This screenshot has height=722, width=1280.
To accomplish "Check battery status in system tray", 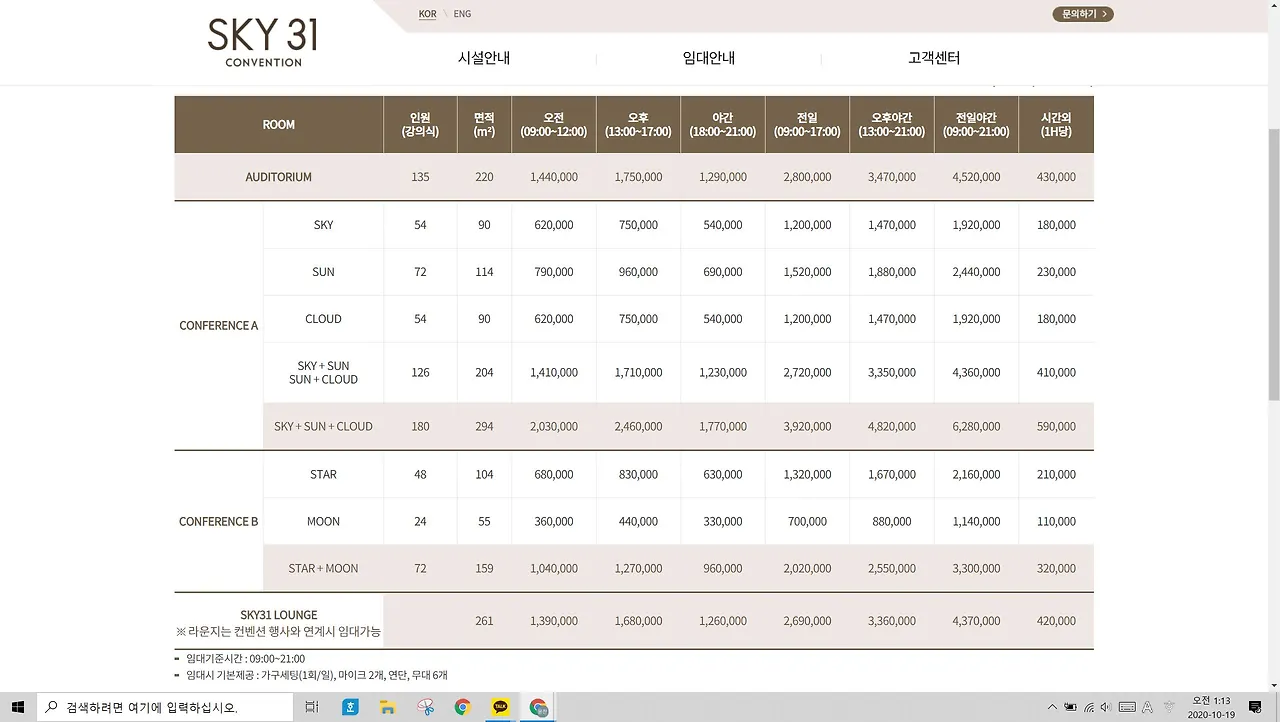I will click(1070, 707).
